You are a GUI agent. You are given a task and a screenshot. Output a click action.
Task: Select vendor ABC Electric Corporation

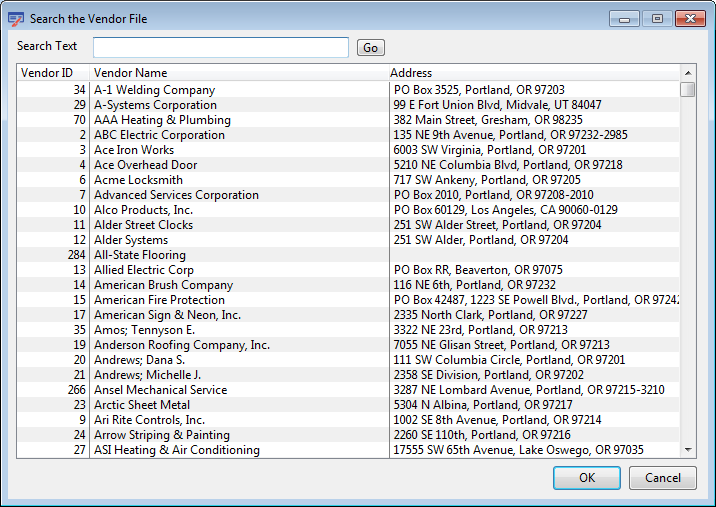[x=159, y=135]
